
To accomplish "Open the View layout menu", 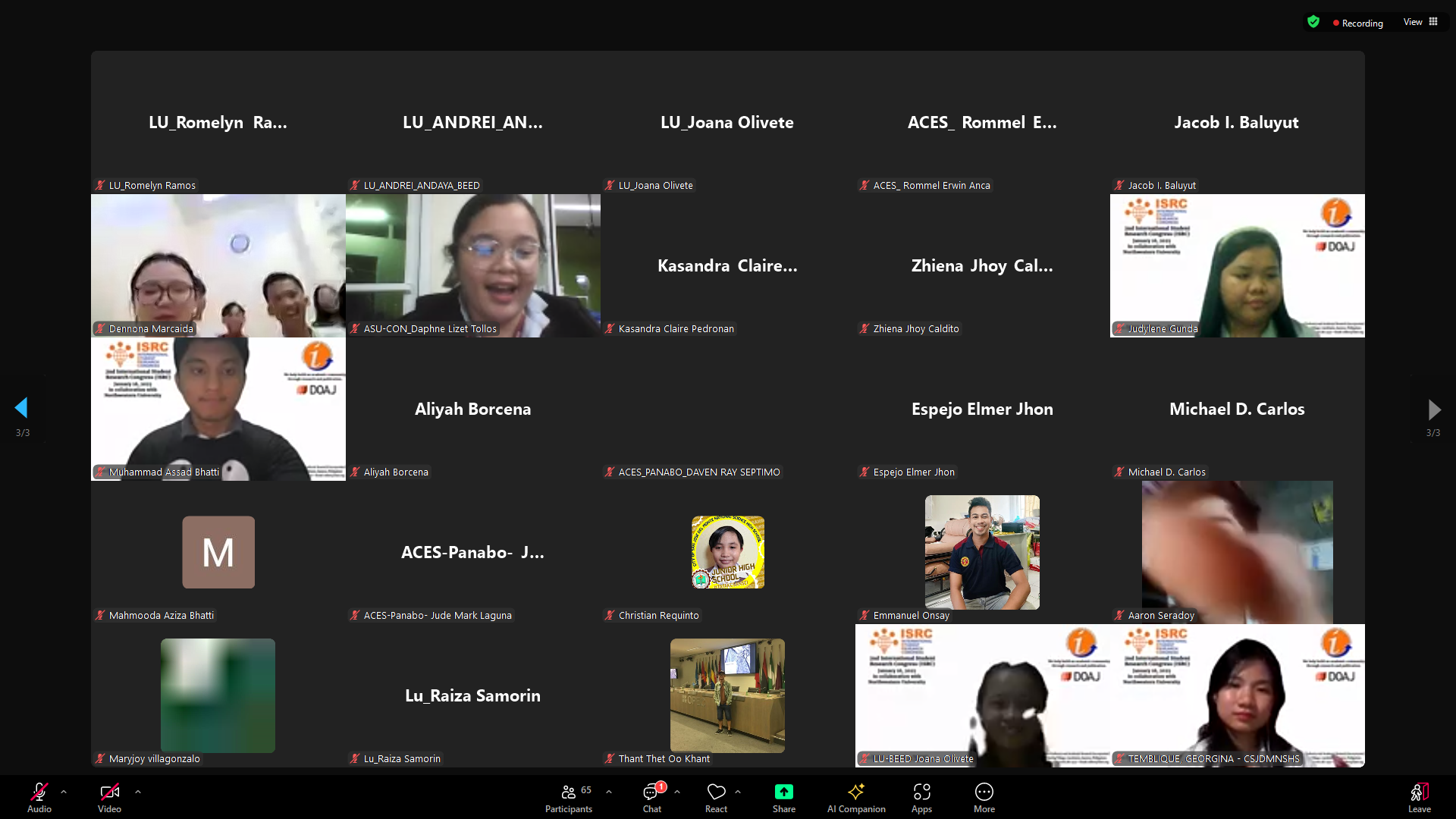I will [x=1420, y=22].
